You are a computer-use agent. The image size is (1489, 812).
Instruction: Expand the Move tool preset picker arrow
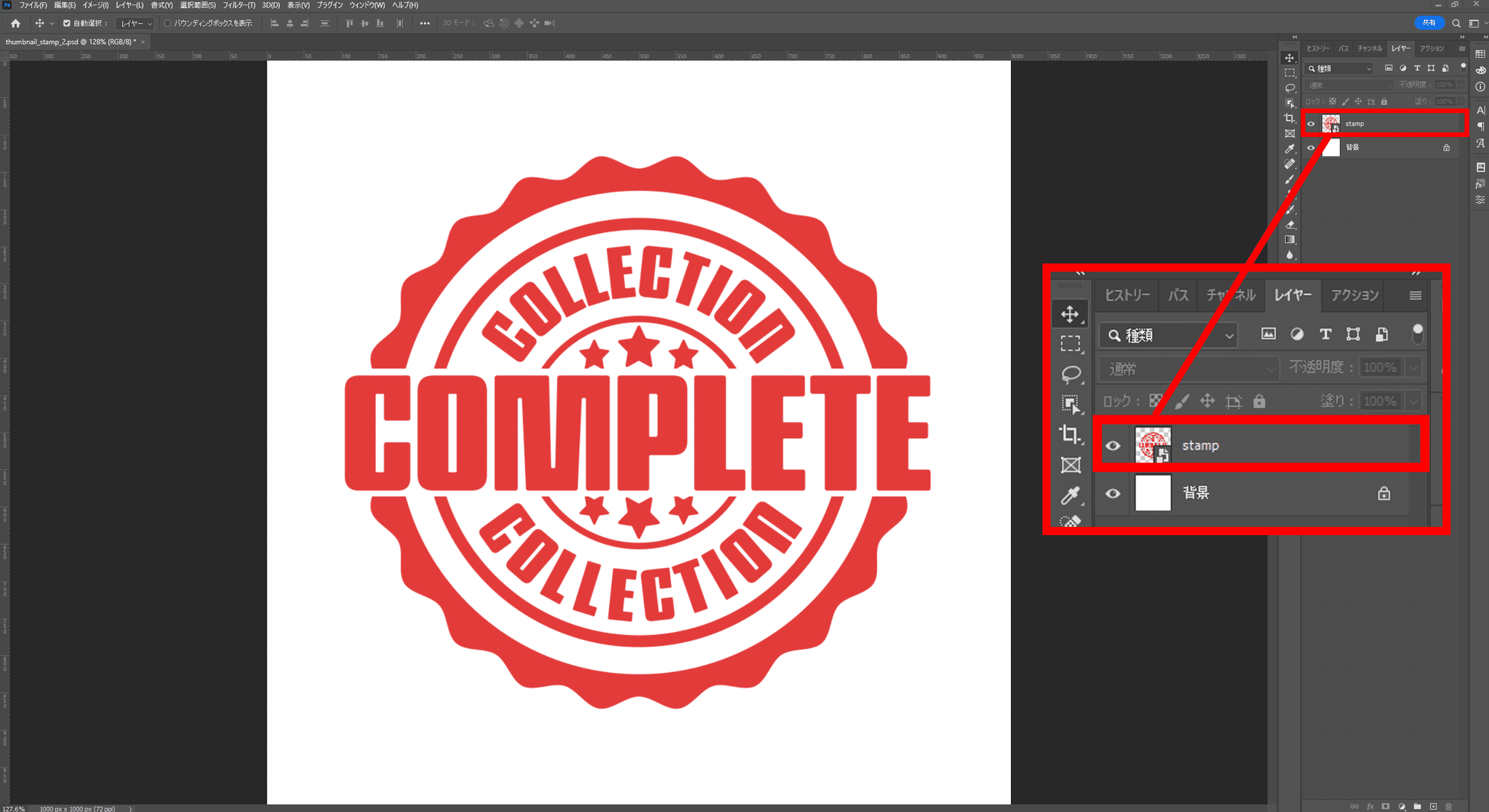click(x=51, y=23)
